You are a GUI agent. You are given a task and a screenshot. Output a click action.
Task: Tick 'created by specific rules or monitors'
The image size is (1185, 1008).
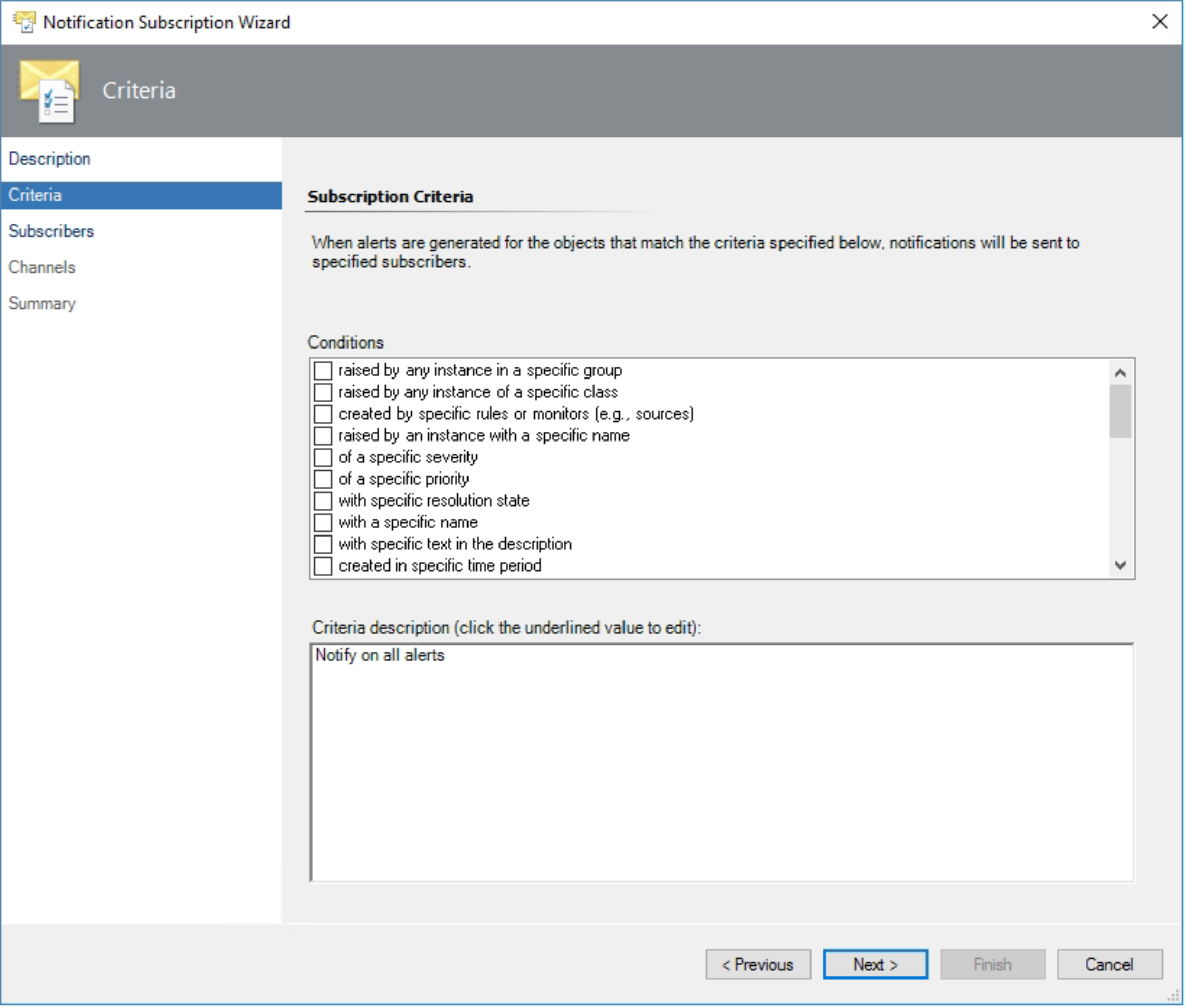click(x=322, y=414)
